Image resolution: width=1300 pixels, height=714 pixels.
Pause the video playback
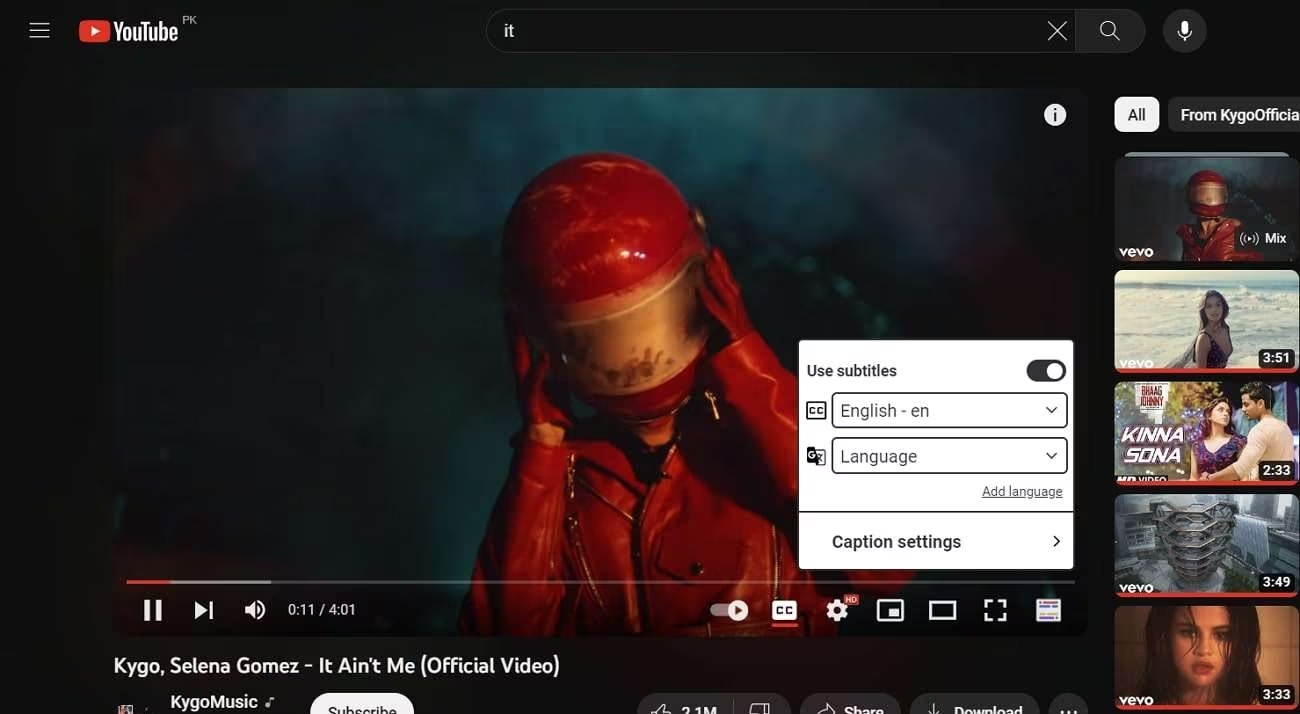click(152, 610)
